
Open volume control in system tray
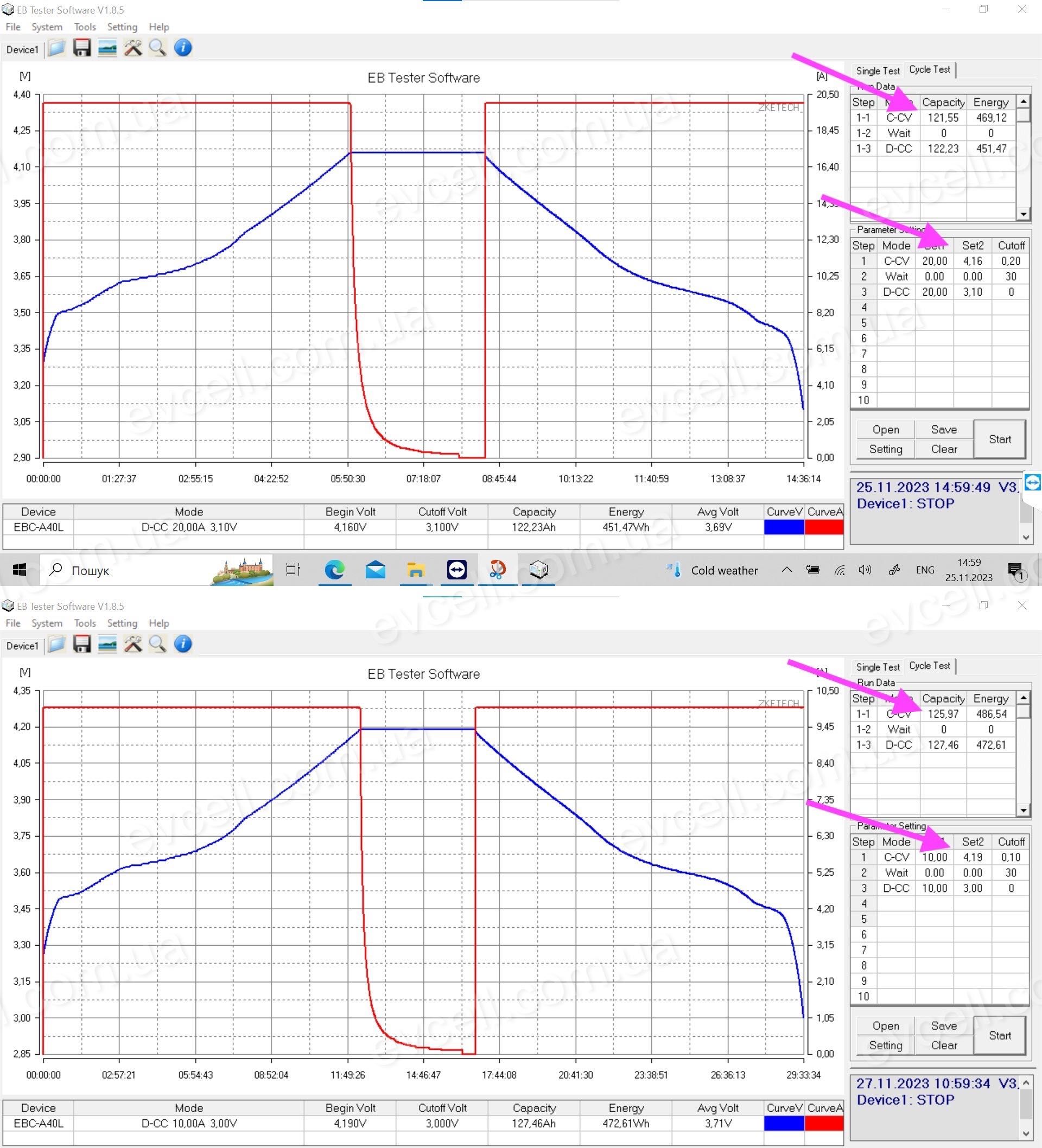click(865, 570)
